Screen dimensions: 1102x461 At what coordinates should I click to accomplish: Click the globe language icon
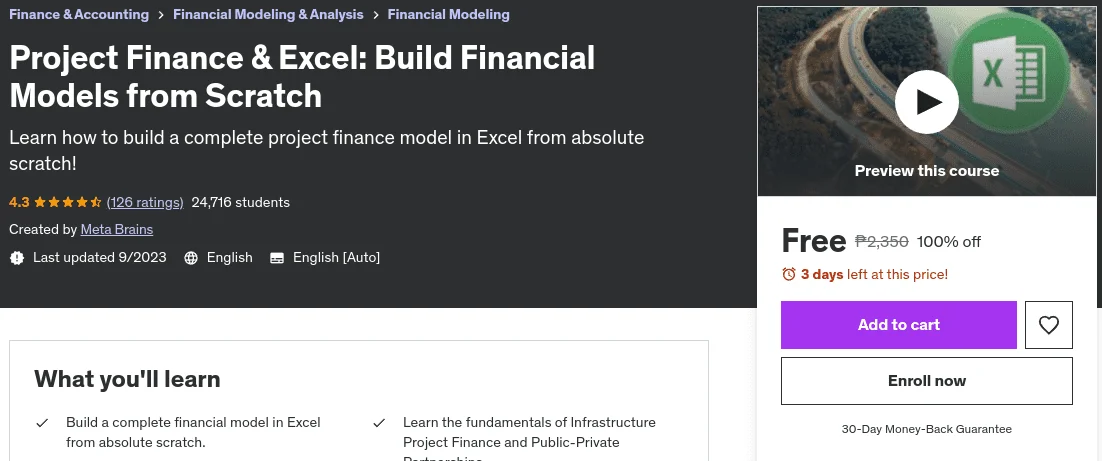(190, 258)
